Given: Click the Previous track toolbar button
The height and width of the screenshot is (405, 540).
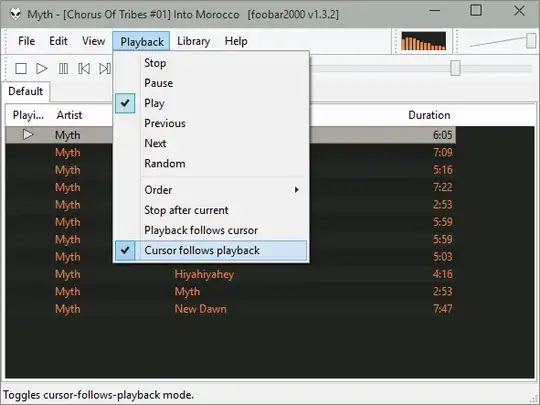Looking at the screenshot, I should tap(84, 69).
